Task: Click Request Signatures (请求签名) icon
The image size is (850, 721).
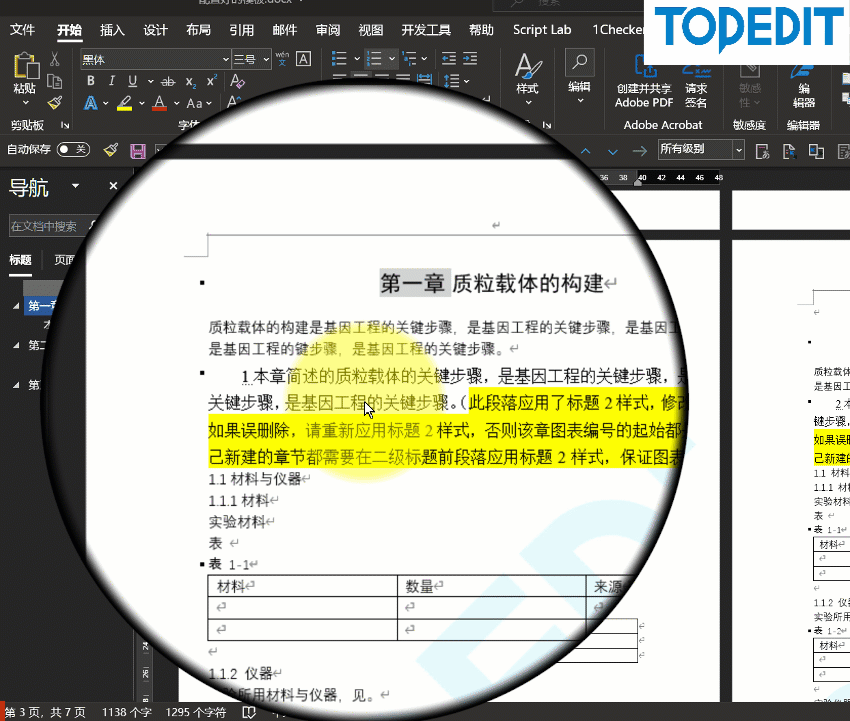Action: [696, 81]
